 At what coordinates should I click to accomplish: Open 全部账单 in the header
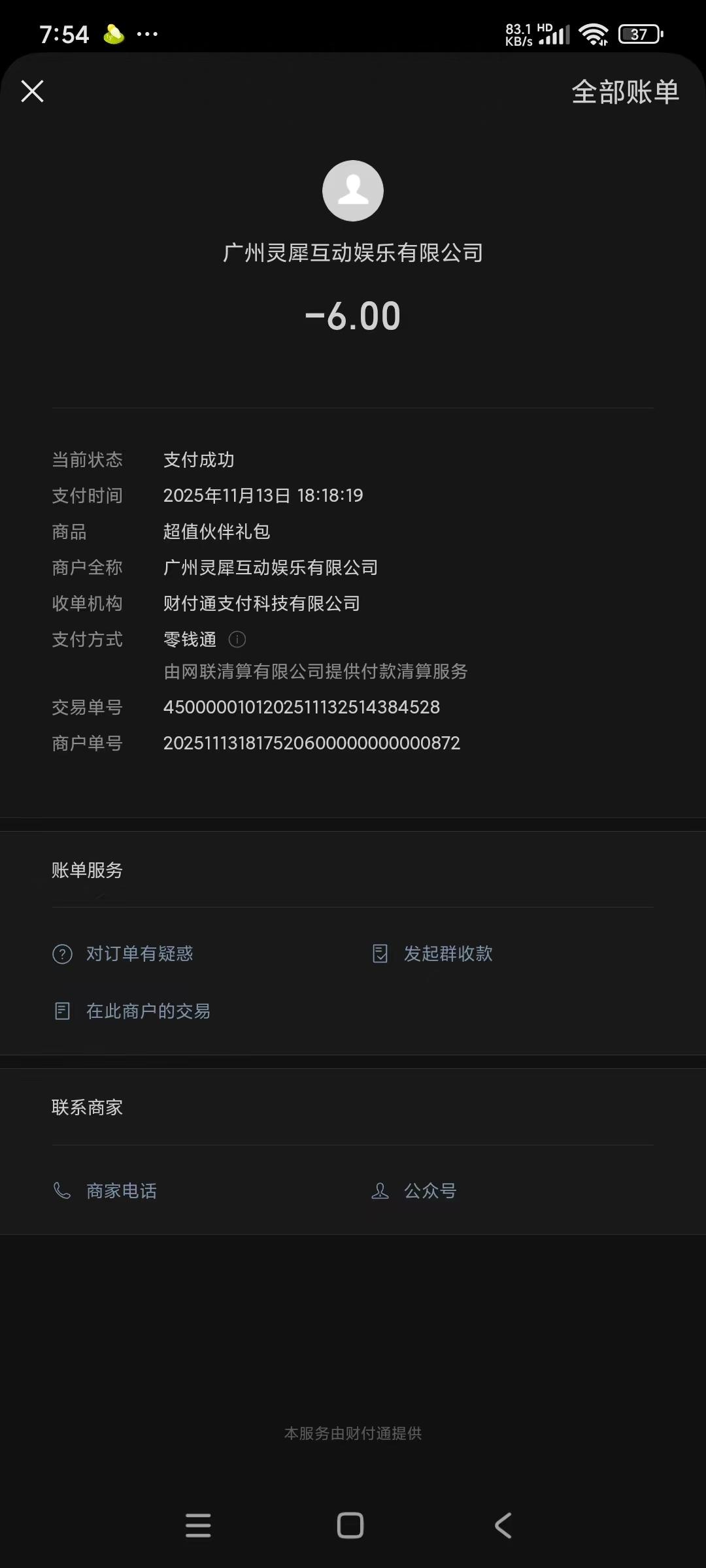626,92
